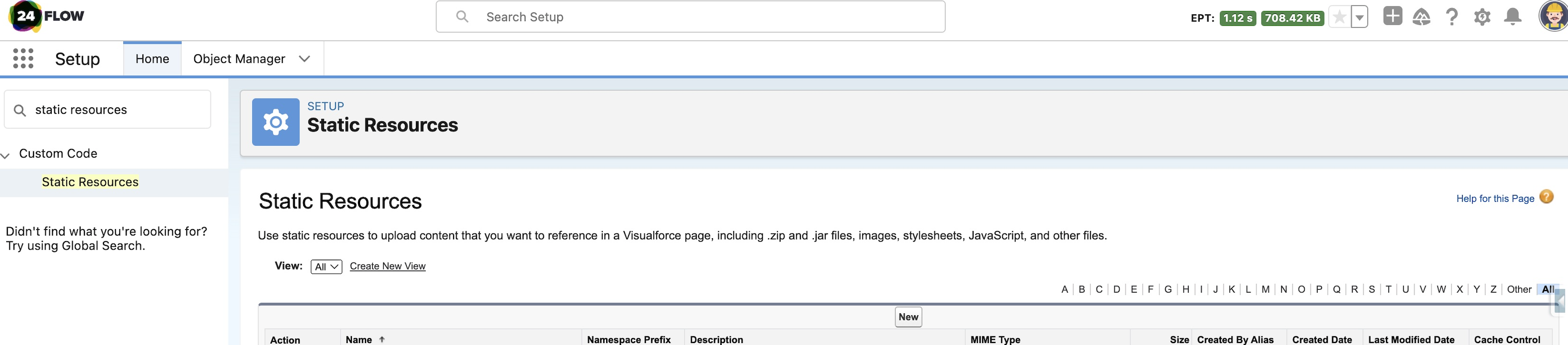Expand the favorites list dropdown arrow

(x=1359, y=17)
